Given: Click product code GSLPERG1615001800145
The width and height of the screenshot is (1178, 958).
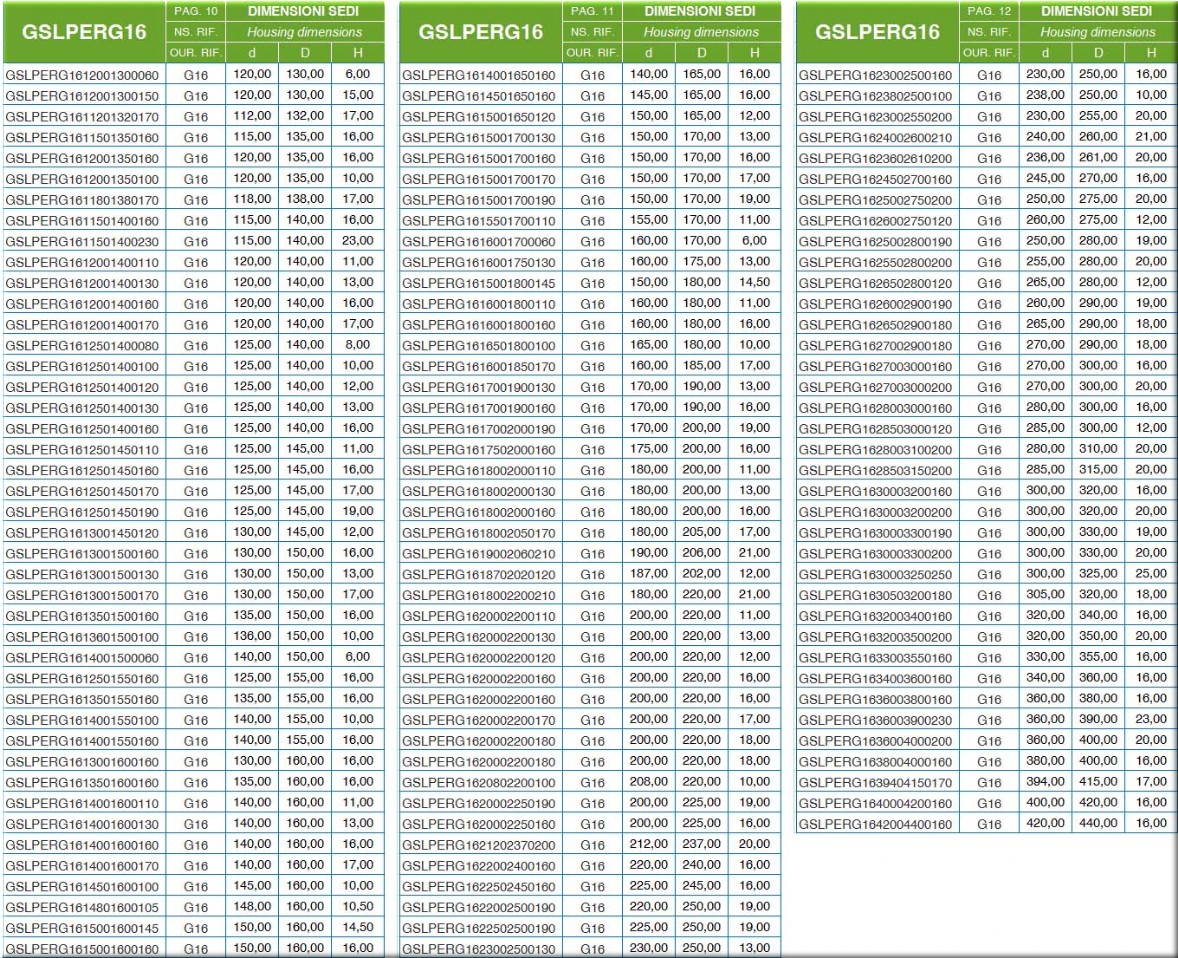Looking at the screenshot, I should [479, 283].
